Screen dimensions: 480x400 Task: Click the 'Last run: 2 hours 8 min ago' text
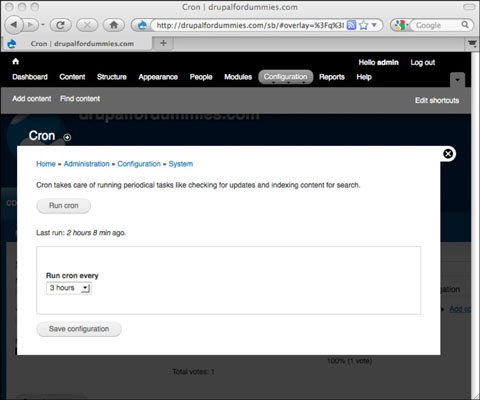coord(81,233)
